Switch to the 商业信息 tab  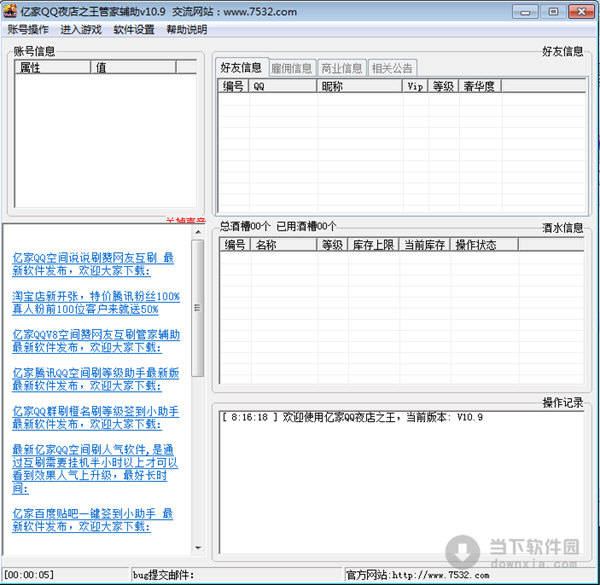[342, 68]
